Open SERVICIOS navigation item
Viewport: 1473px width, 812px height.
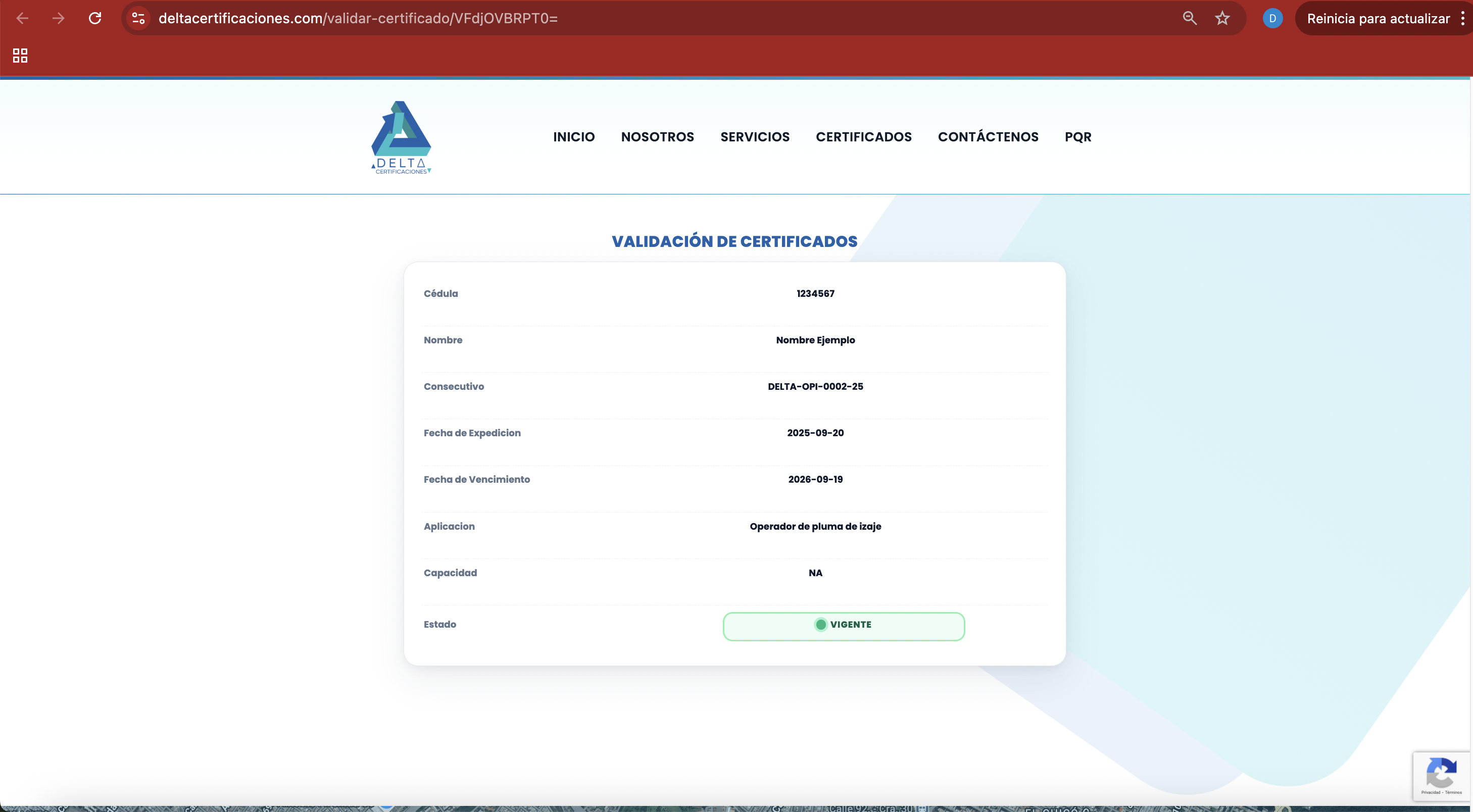(x=755, y=137)
